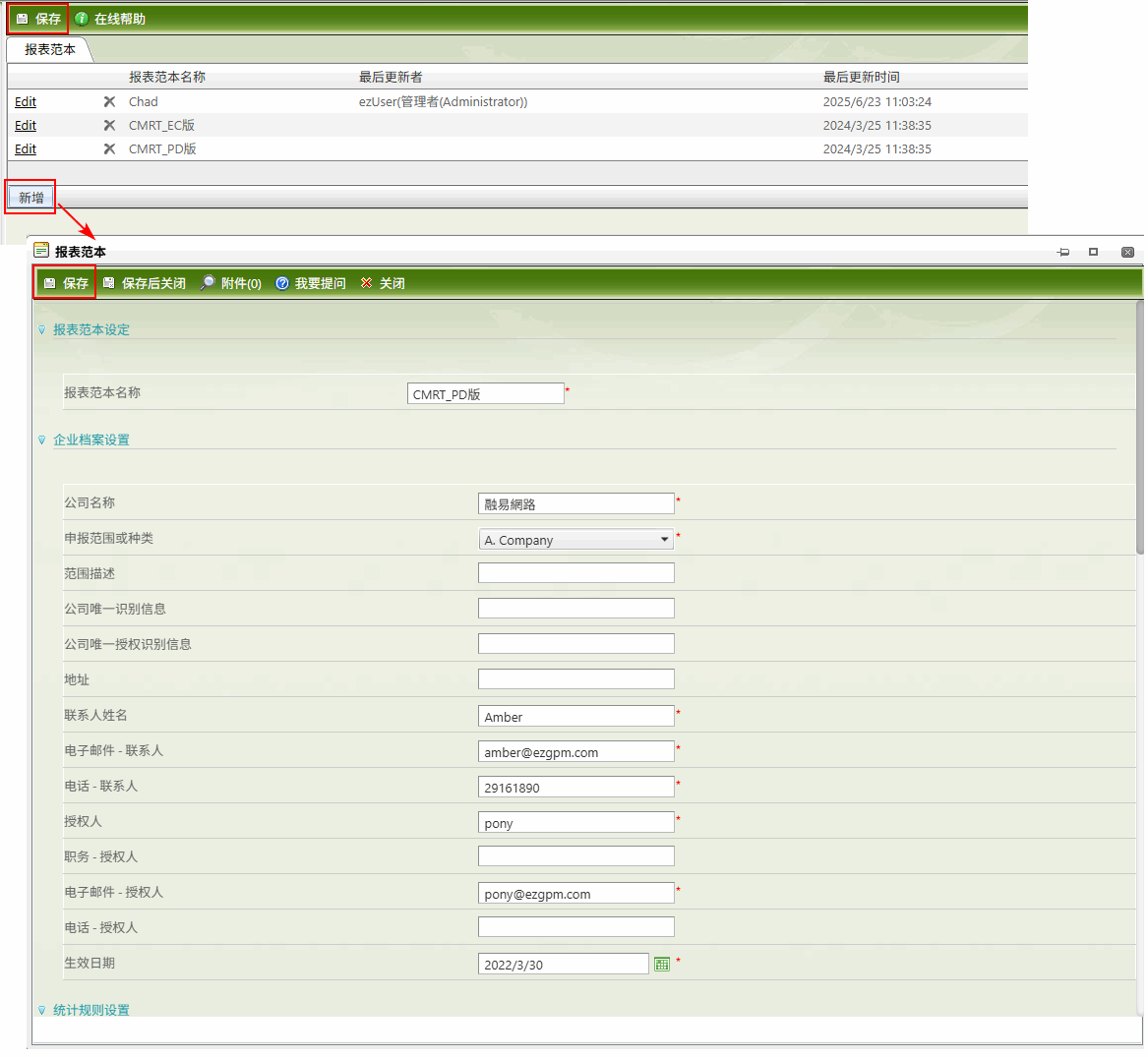The width and height of the screenshot is (1148, 1058).
Task: Click Edit link for the Chad template
Action: [x=26, y=101]
